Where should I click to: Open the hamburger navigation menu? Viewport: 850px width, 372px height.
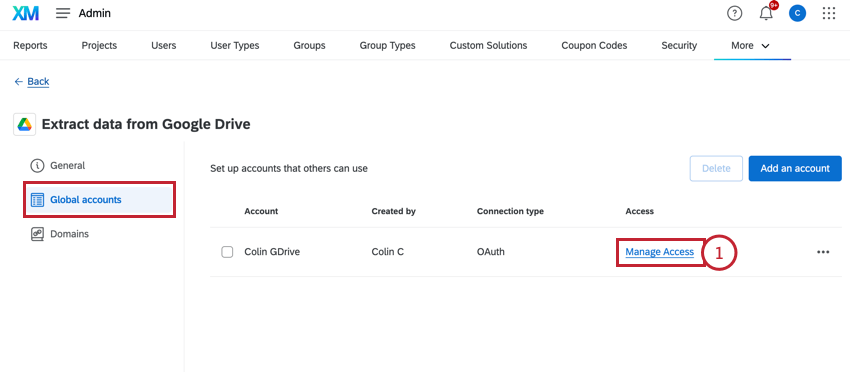pos(63,14)
